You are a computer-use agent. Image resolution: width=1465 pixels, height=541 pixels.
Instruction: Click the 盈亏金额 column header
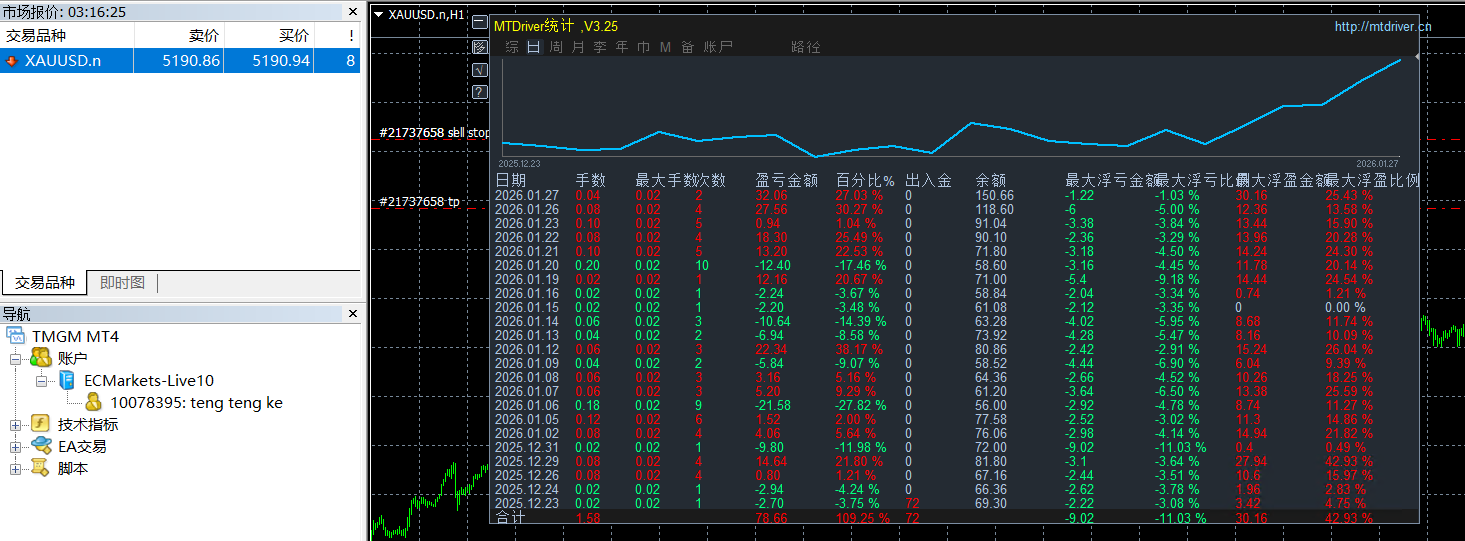point(787,181)
